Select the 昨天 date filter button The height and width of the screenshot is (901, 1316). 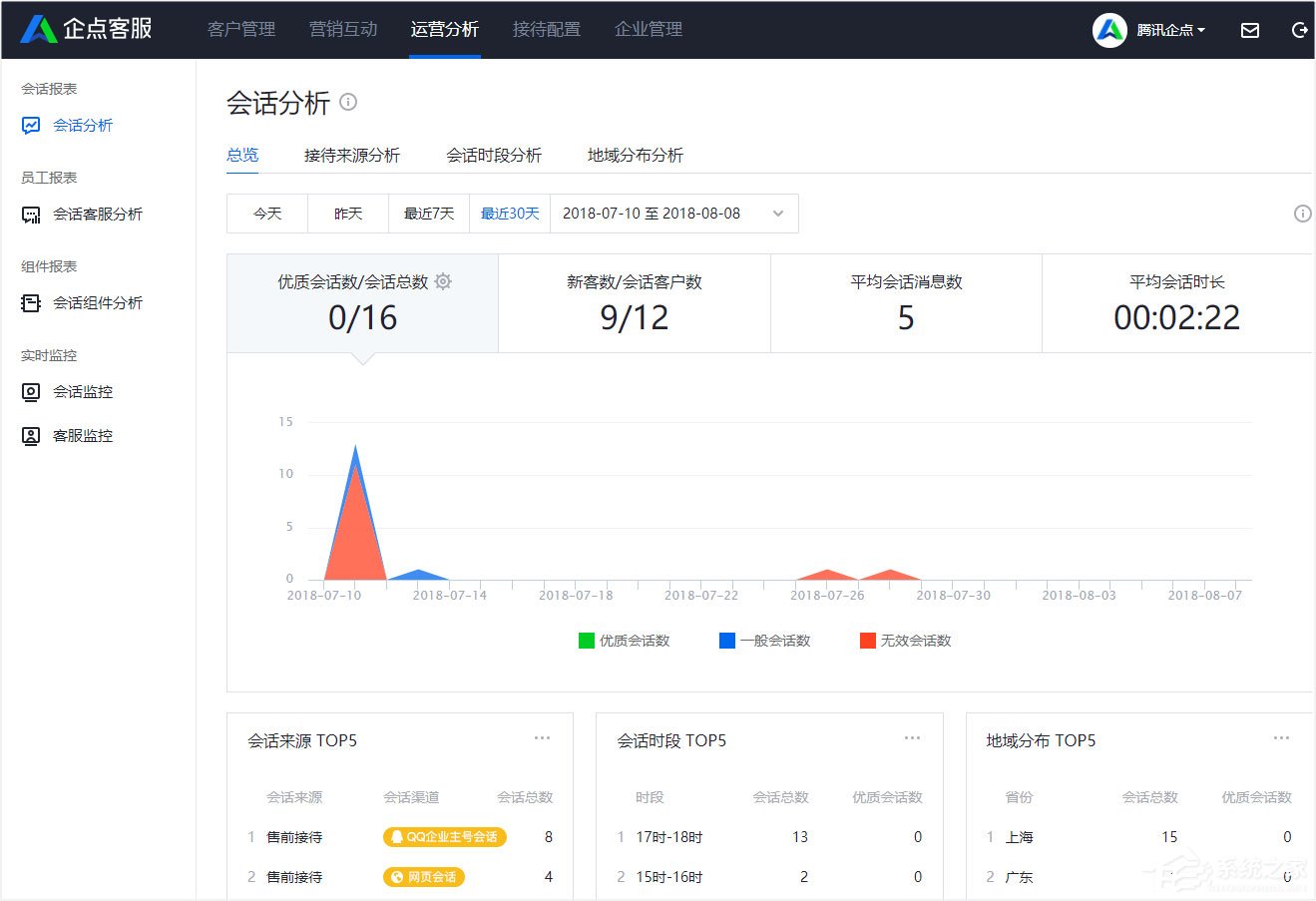[x=347, y=213]
